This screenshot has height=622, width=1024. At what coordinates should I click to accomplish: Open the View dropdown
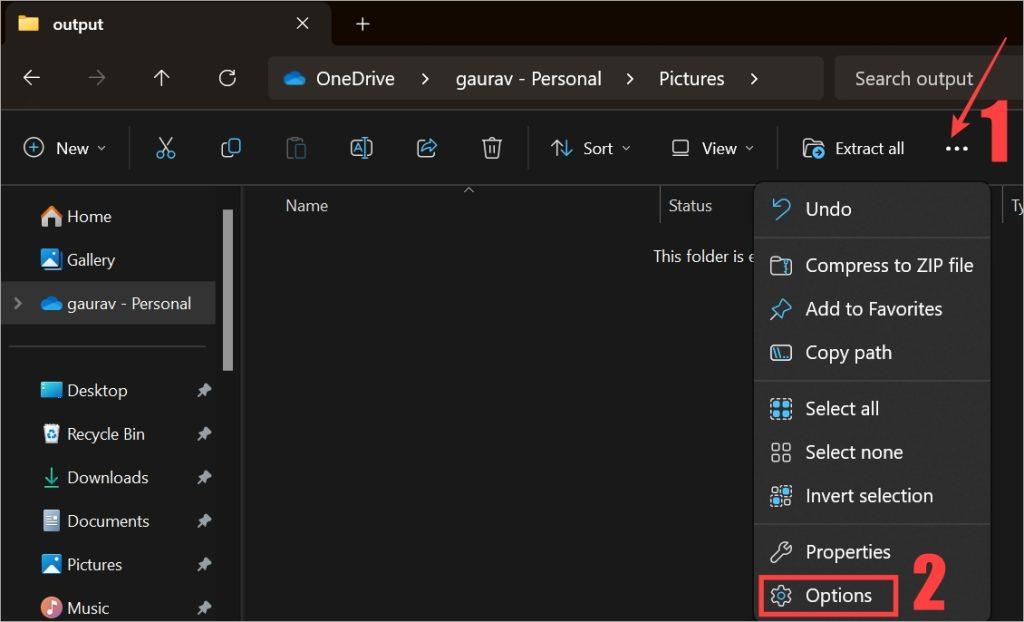click(x=712, y=148)
